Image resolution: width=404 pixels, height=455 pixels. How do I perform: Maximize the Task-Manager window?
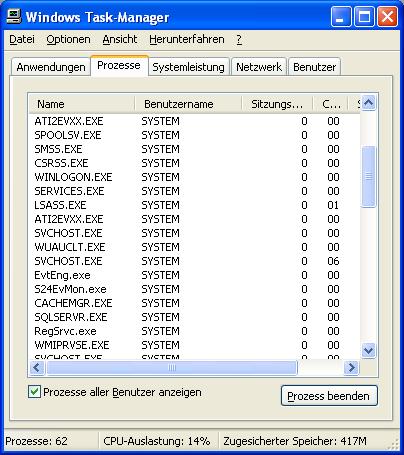pyautogui.click(x=364, y=17)
